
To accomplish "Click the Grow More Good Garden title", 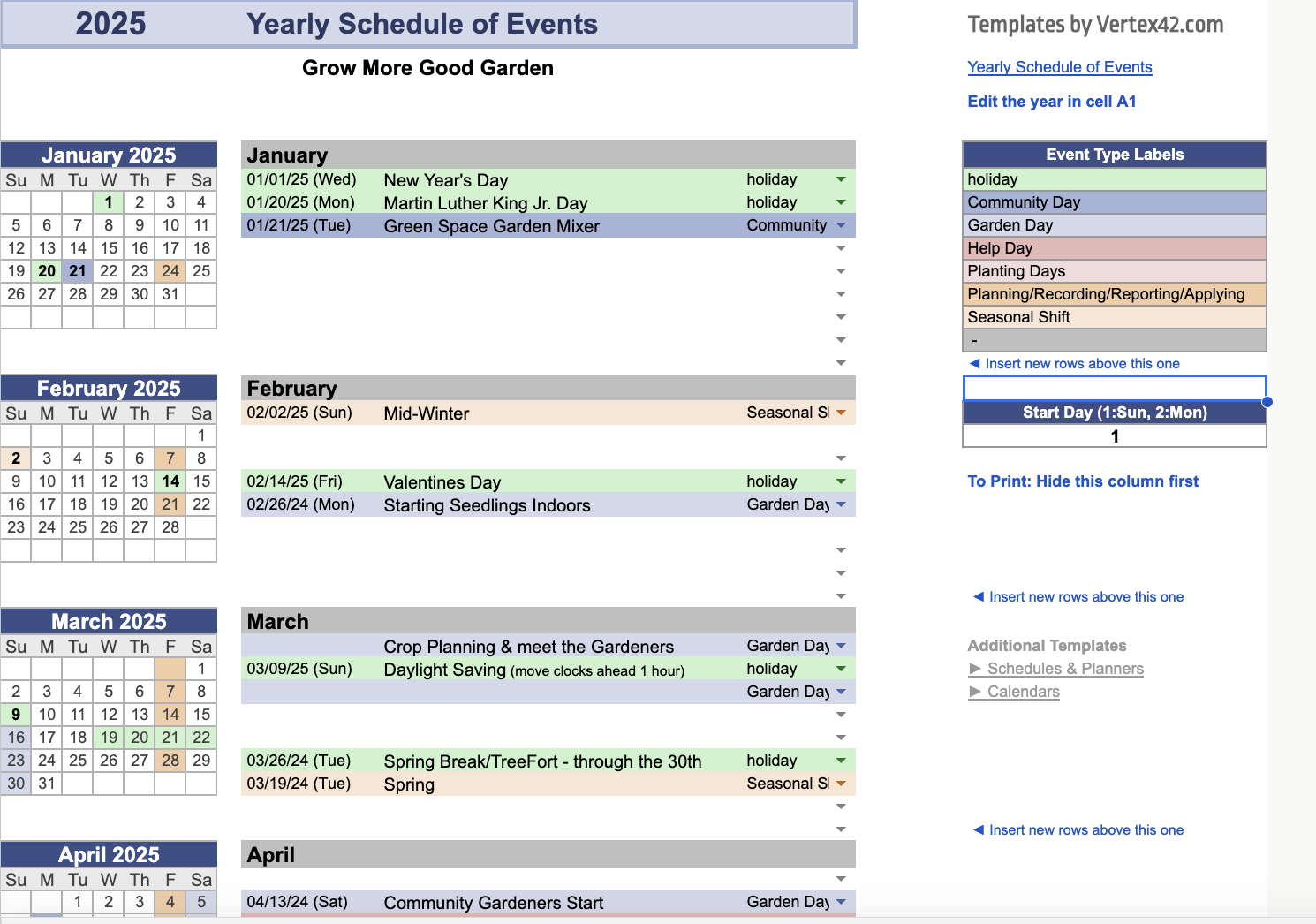I will [x=427, y=68].
